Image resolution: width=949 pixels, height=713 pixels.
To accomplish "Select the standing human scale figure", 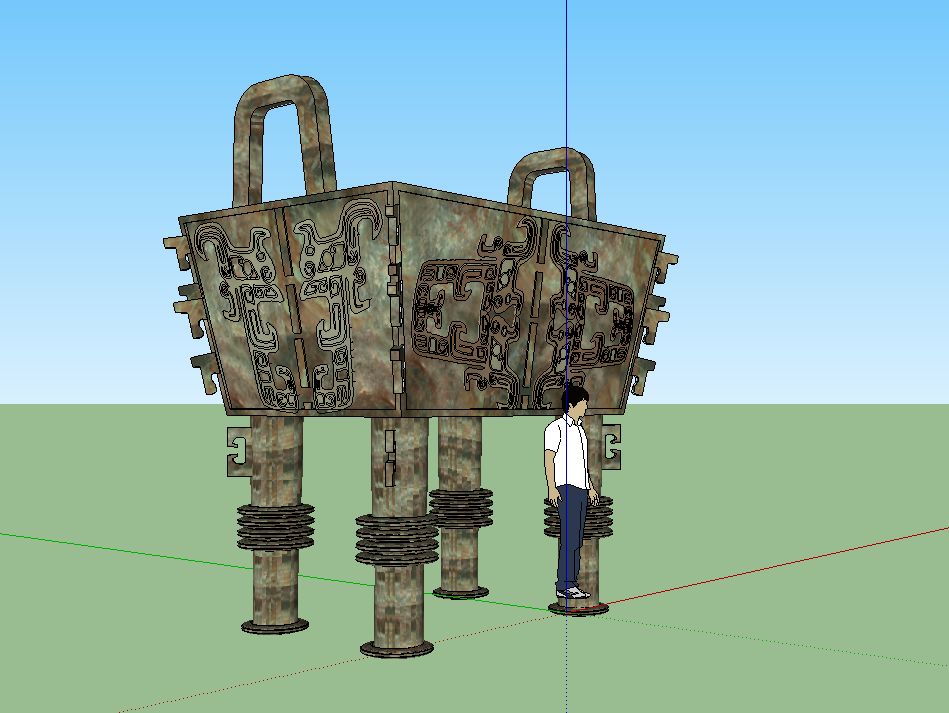I will tap(570, 493).
